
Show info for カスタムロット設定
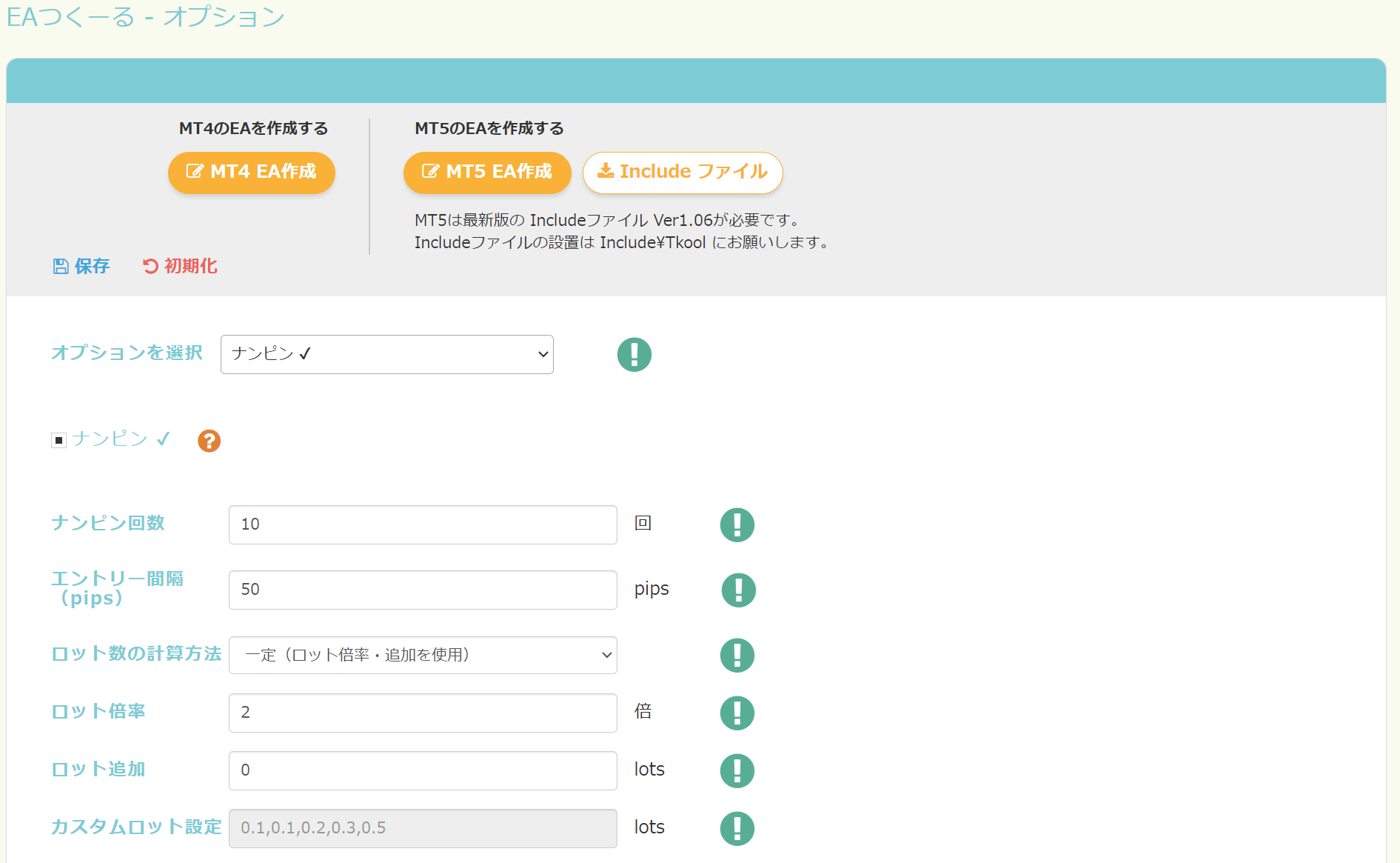737,828
